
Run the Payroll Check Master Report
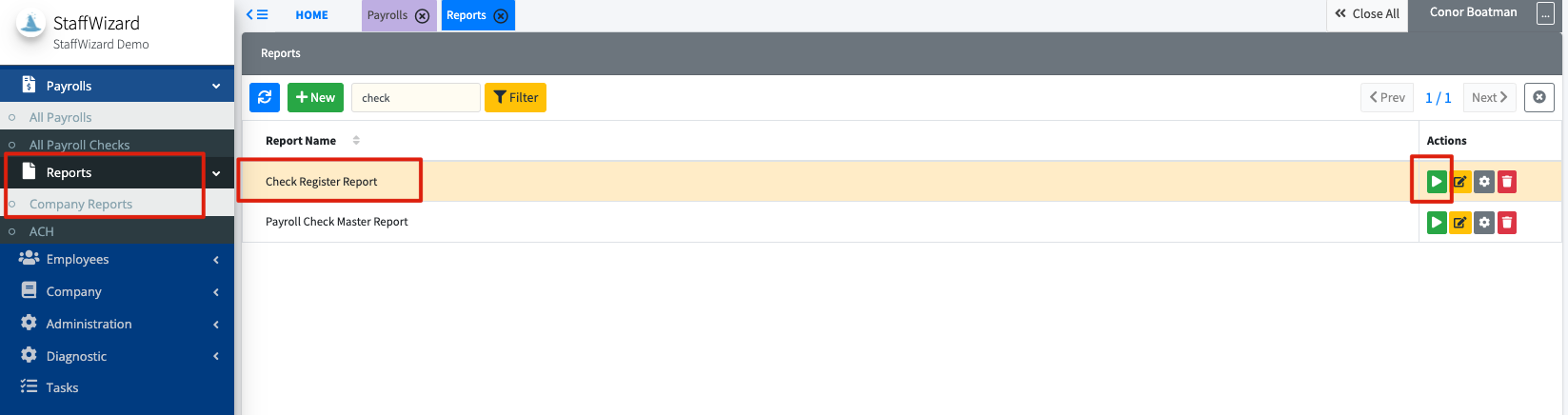pyautogui.click(x=1437, y=223)
